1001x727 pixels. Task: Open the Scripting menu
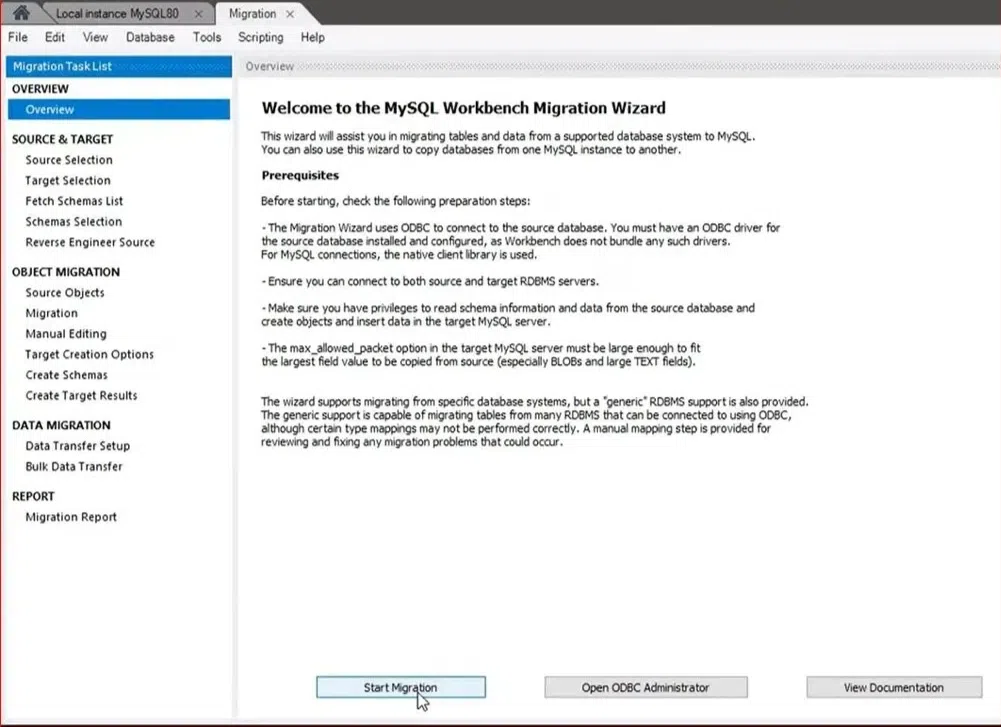point(260,37)
